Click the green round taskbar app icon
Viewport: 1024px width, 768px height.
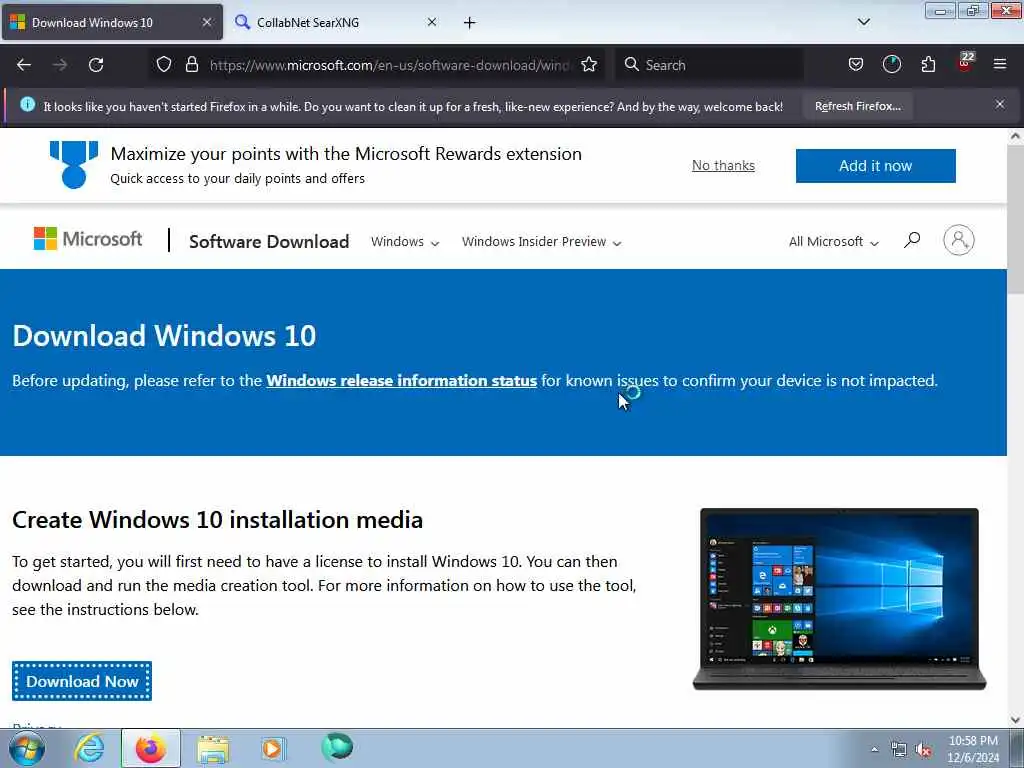tap(337, 747)
